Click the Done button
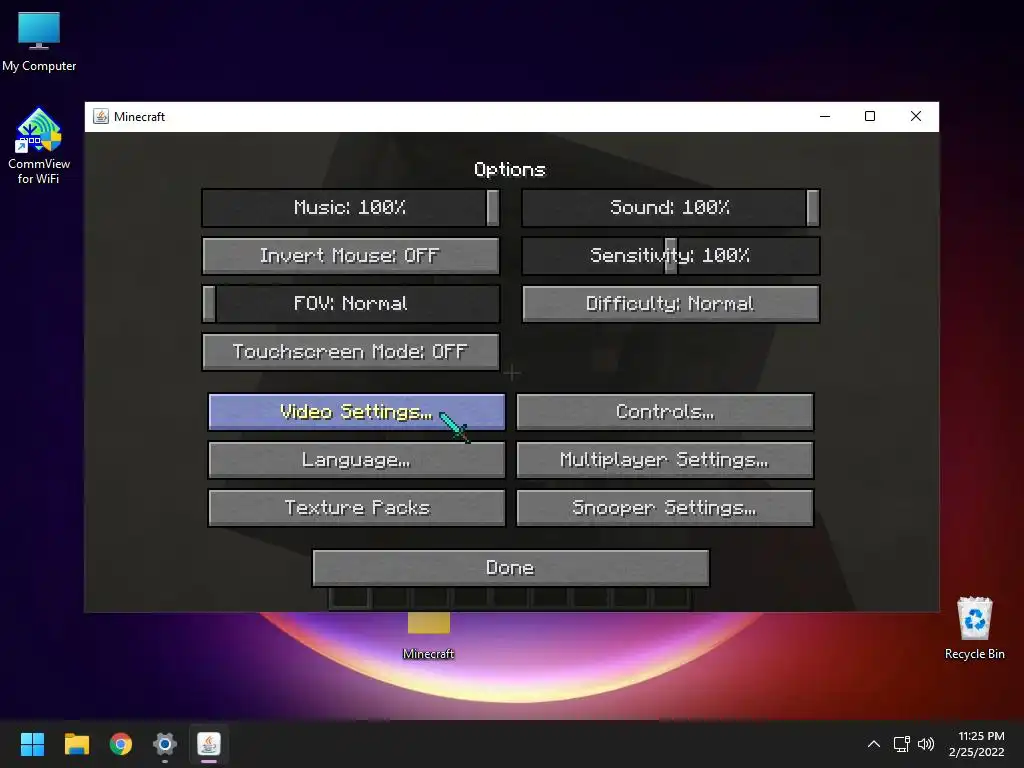This screenshot has width=1024, height=768. coord(511,568)
